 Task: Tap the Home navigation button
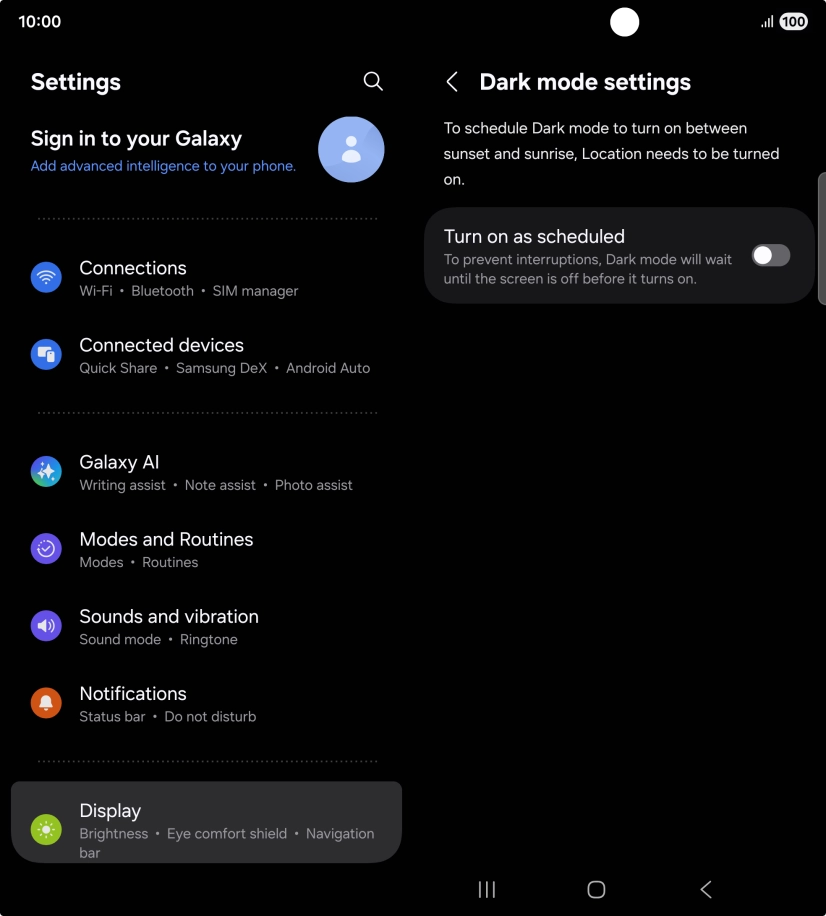[596, 890]
